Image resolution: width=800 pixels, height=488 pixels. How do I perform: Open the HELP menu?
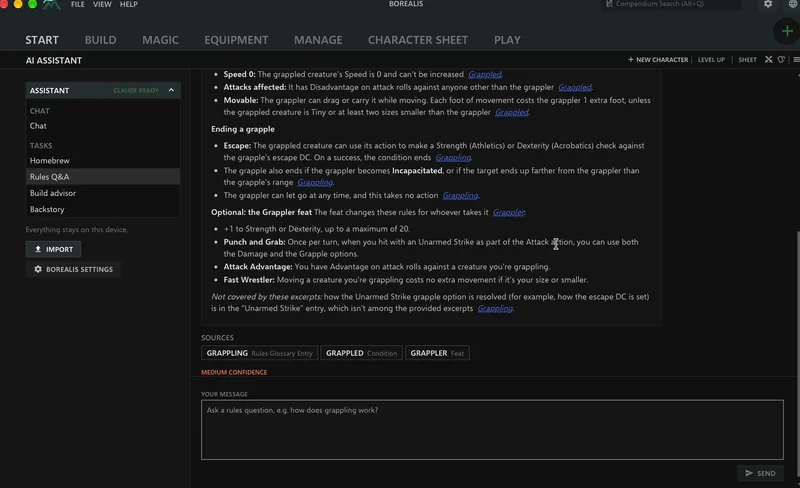(129, 4)
